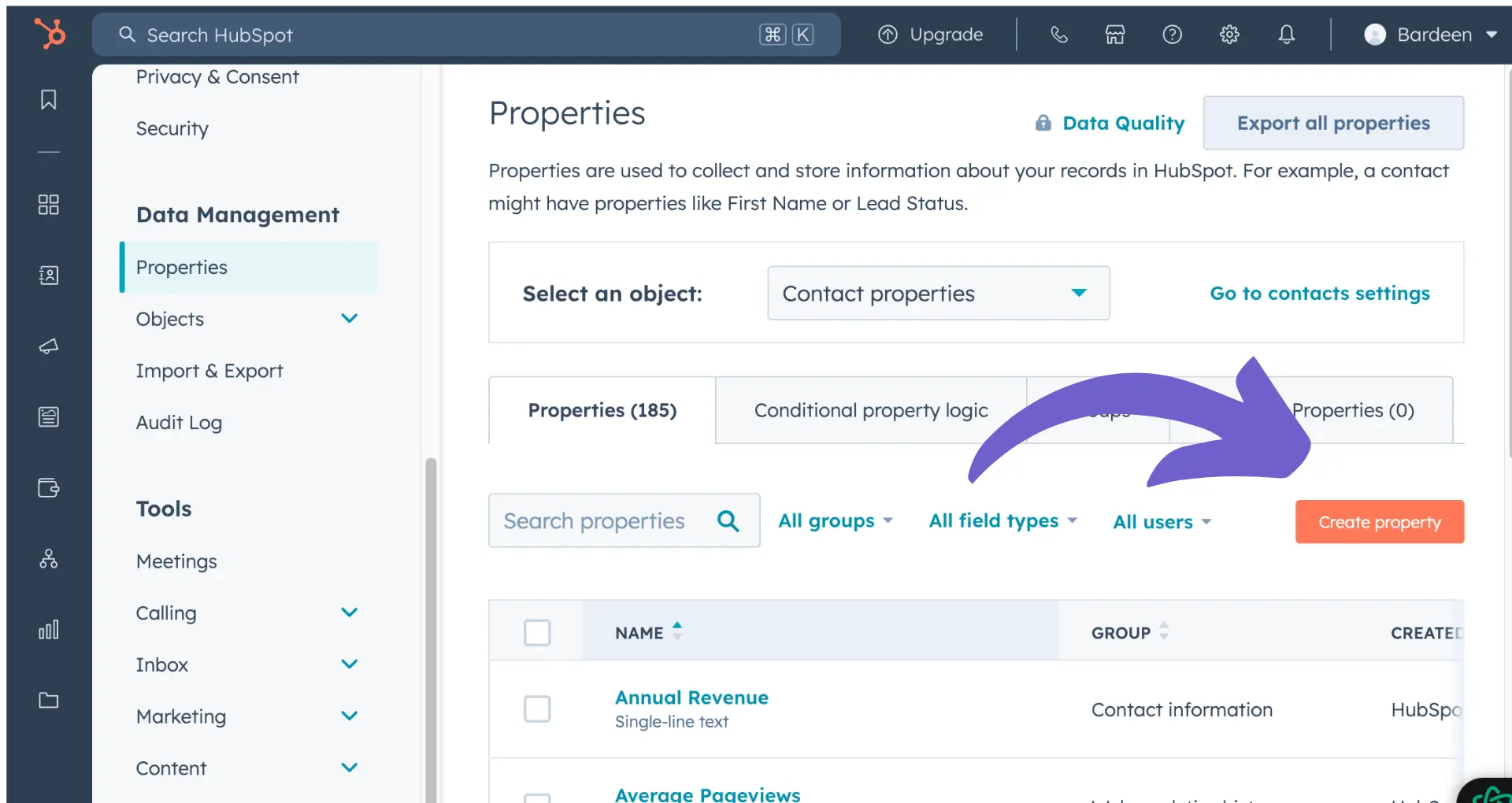Switch to Properties (0) tab
Viewport: 1512px width, 803px height.
[1352, 410]
